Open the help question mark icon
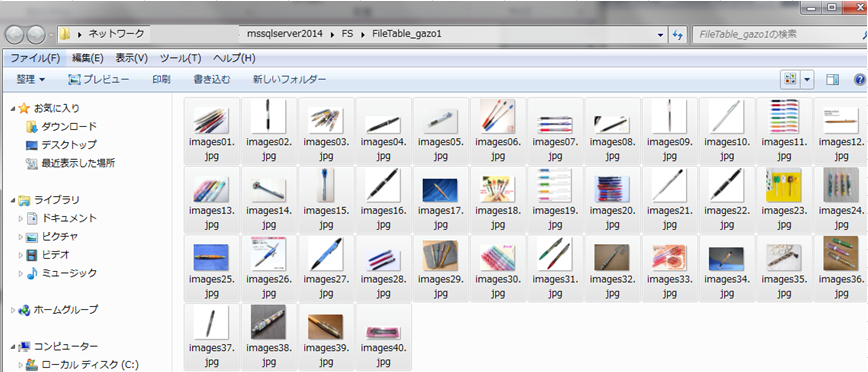 pos(860,80)
